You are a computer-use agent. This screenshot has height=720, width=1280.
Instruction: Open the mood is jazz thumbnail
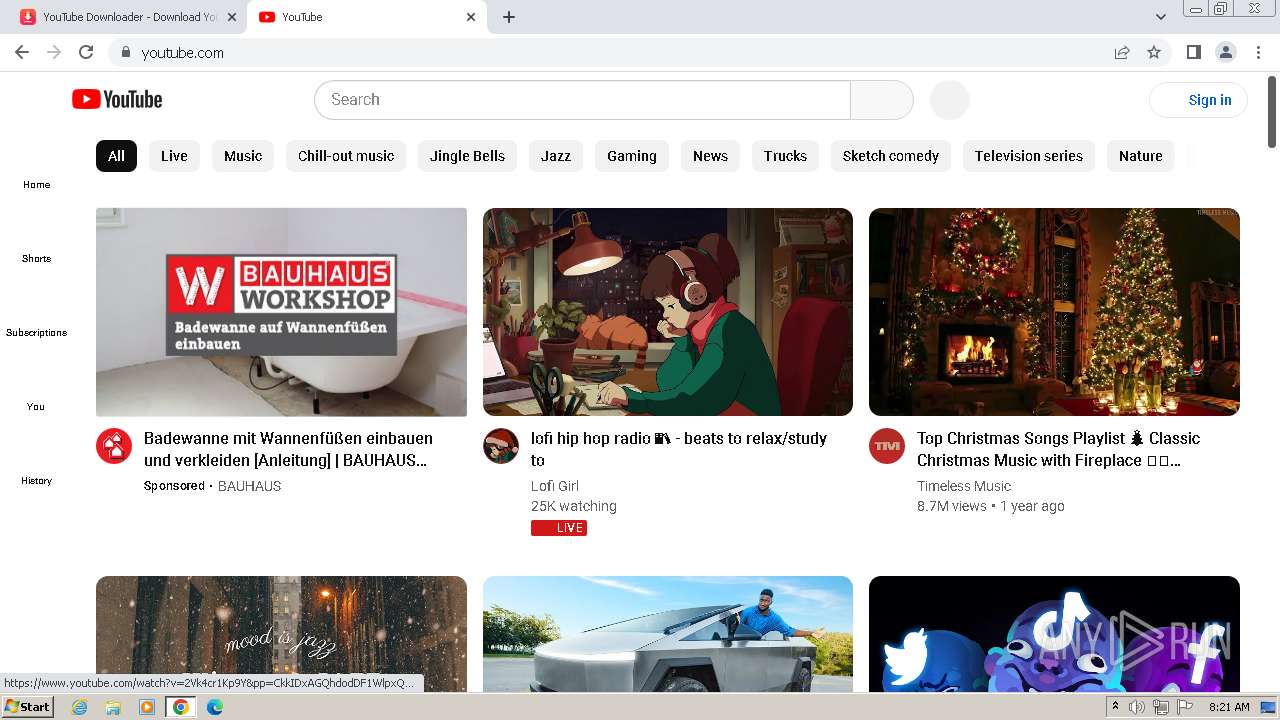[281, 634]
